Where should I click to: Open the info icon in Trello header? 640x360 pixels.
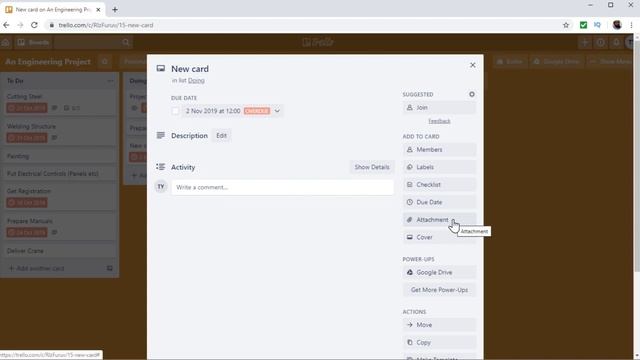[600, 42]
